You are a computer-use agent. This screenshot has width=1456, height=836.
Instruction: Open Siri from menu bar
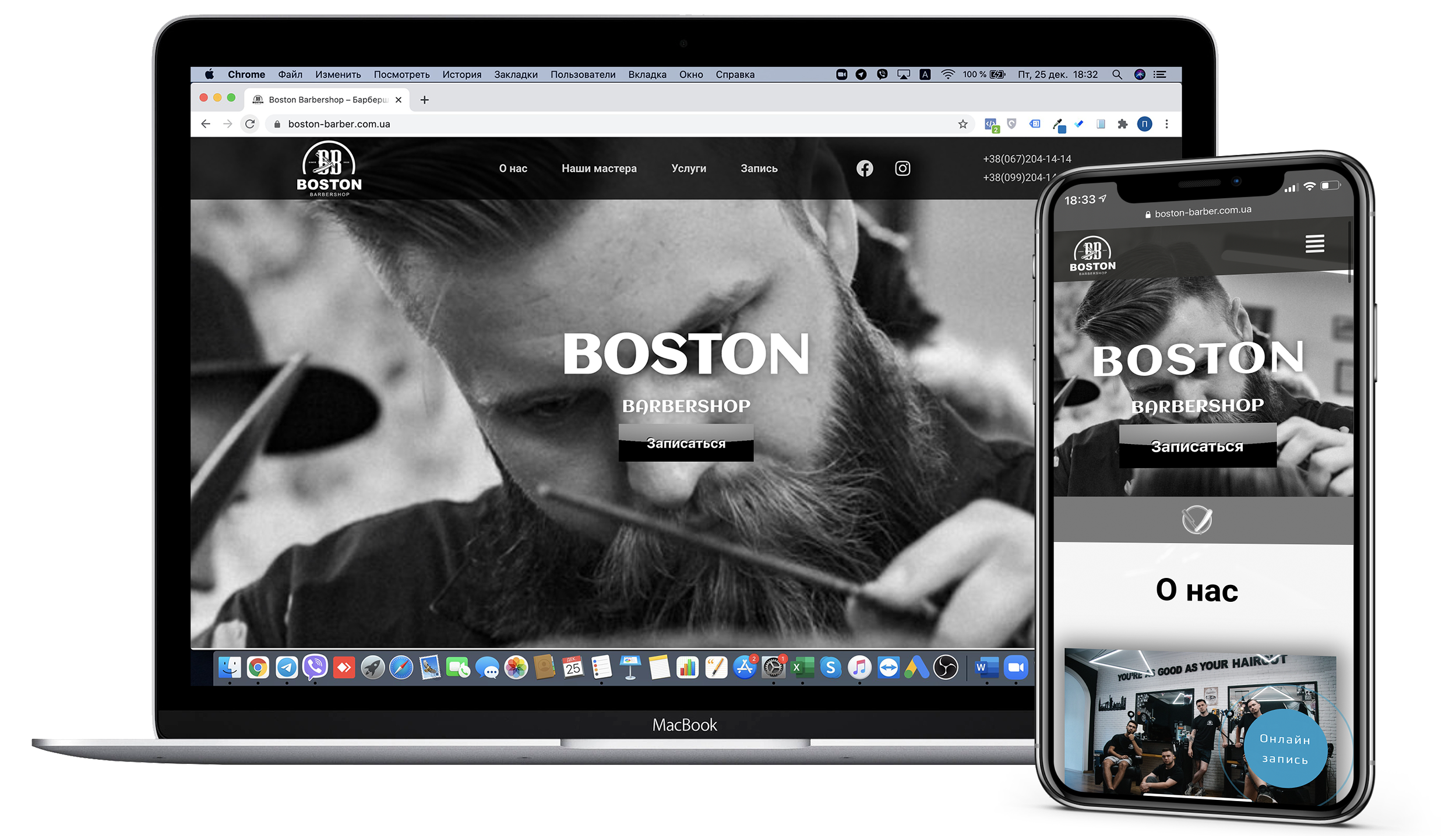click(x=1140, y=75)
